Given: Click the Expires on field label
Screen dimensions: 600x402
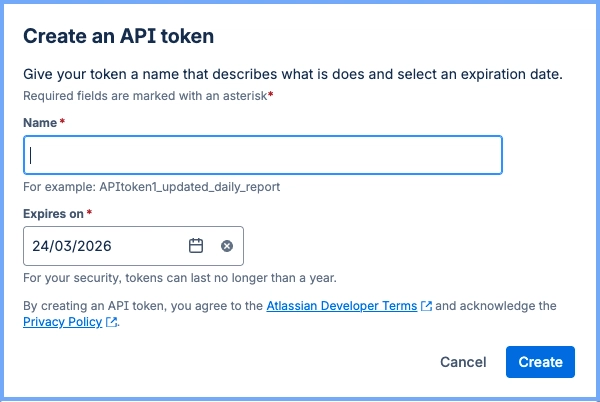Looking at the screenshot, I should 53,213.
